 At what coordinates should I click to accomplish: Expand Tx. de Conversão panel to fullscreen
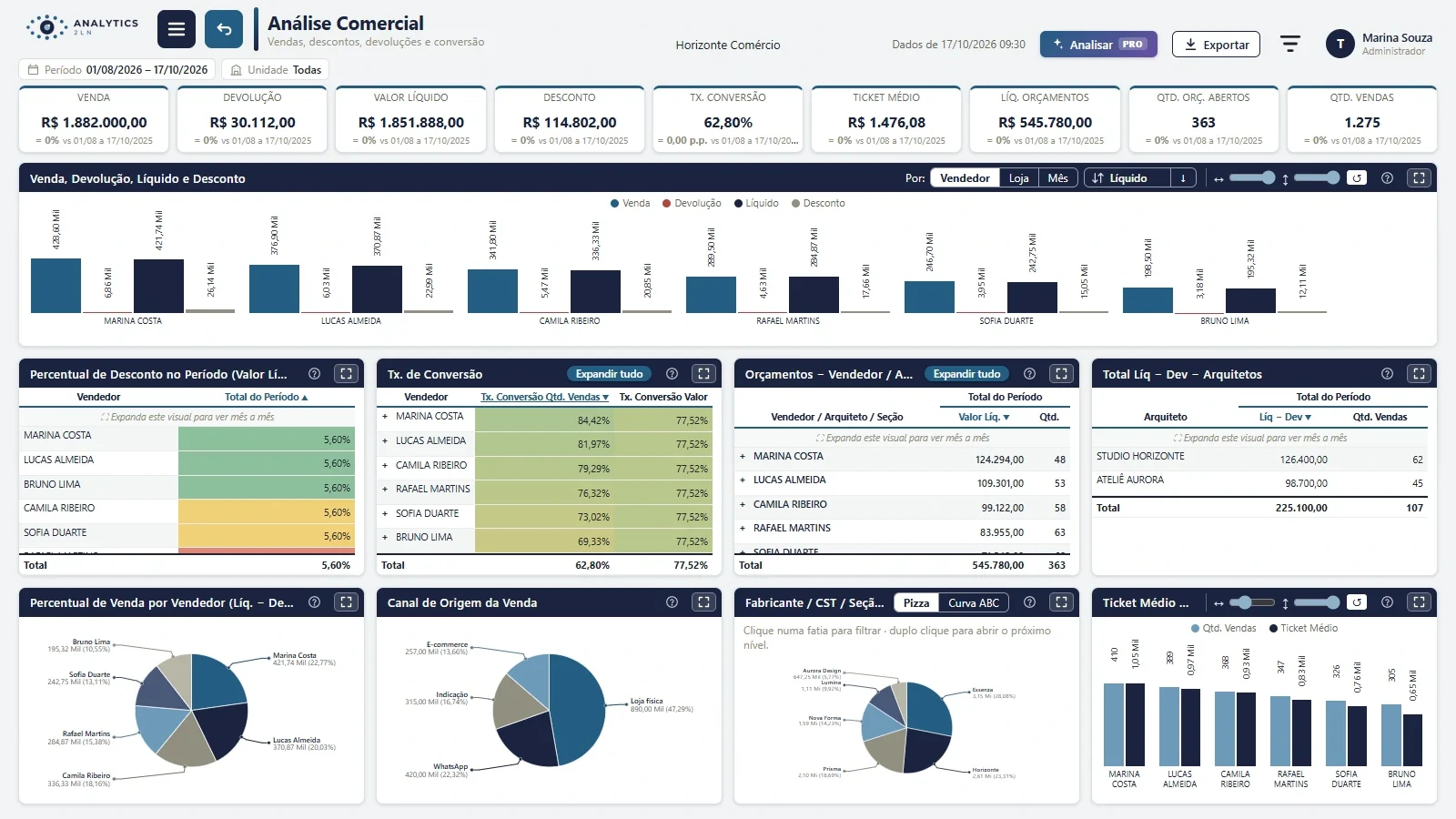click(703, 374)
